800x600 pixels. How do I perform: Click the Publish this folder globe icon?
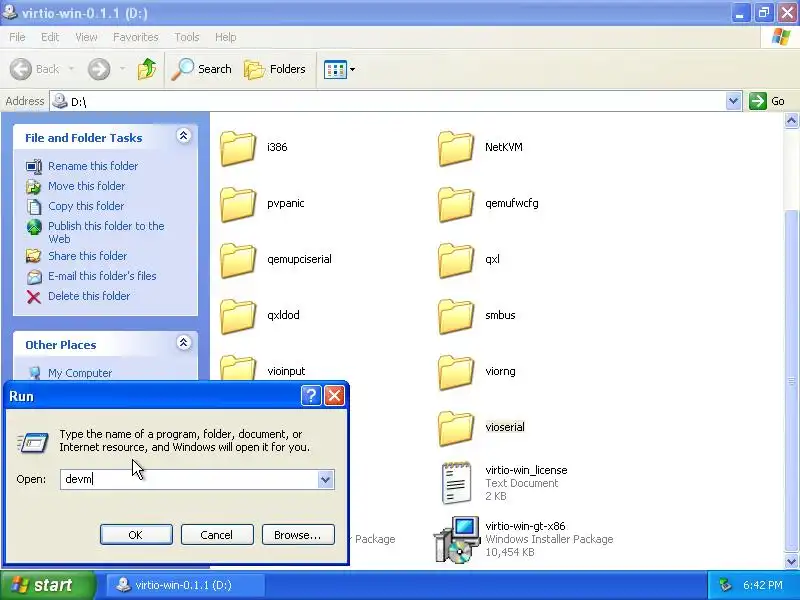pos(34,227)
